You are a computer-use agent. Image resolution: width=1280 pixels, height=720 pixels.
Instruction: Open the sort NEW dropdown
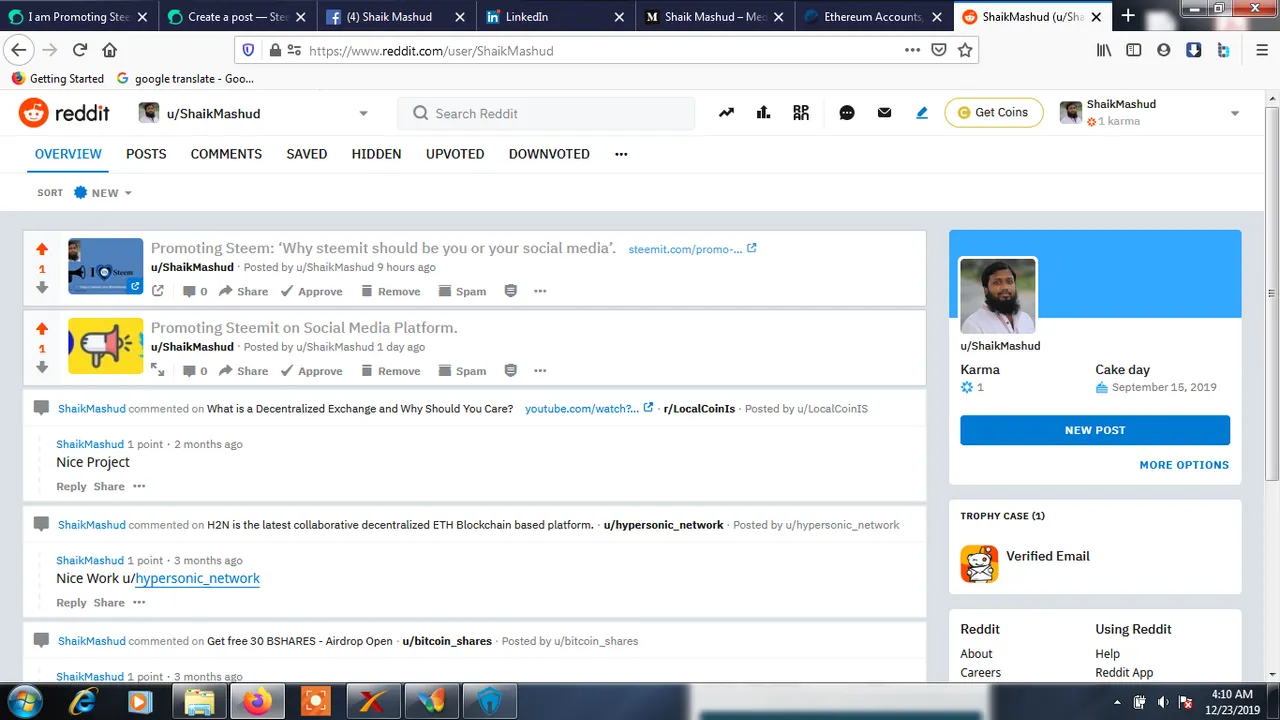[x=103, y=192]
